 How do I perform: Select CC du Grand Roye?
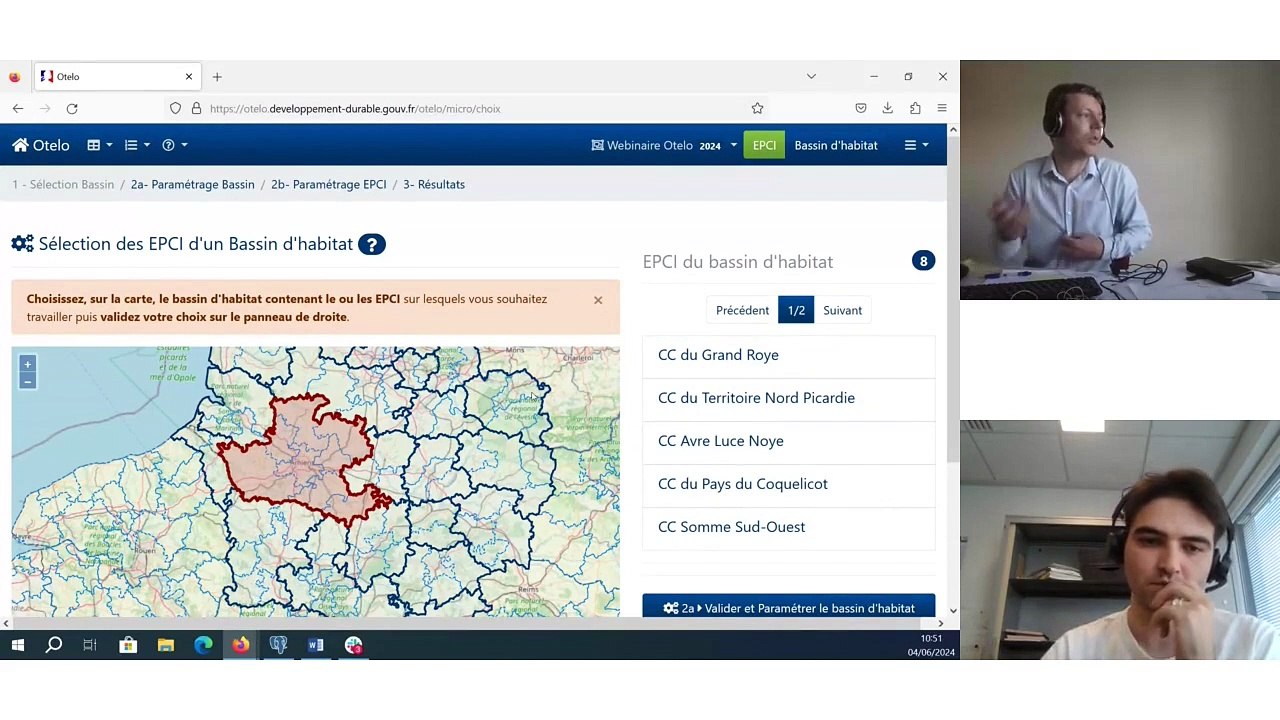[789, 355]
